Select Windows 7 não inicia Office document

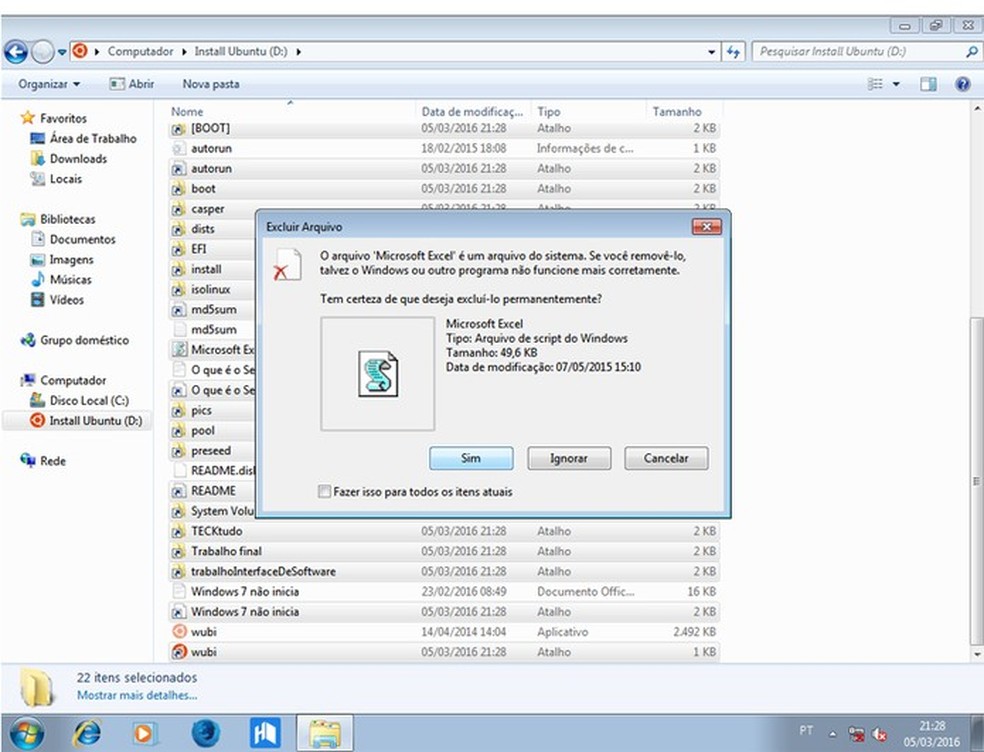pos(444,591)
